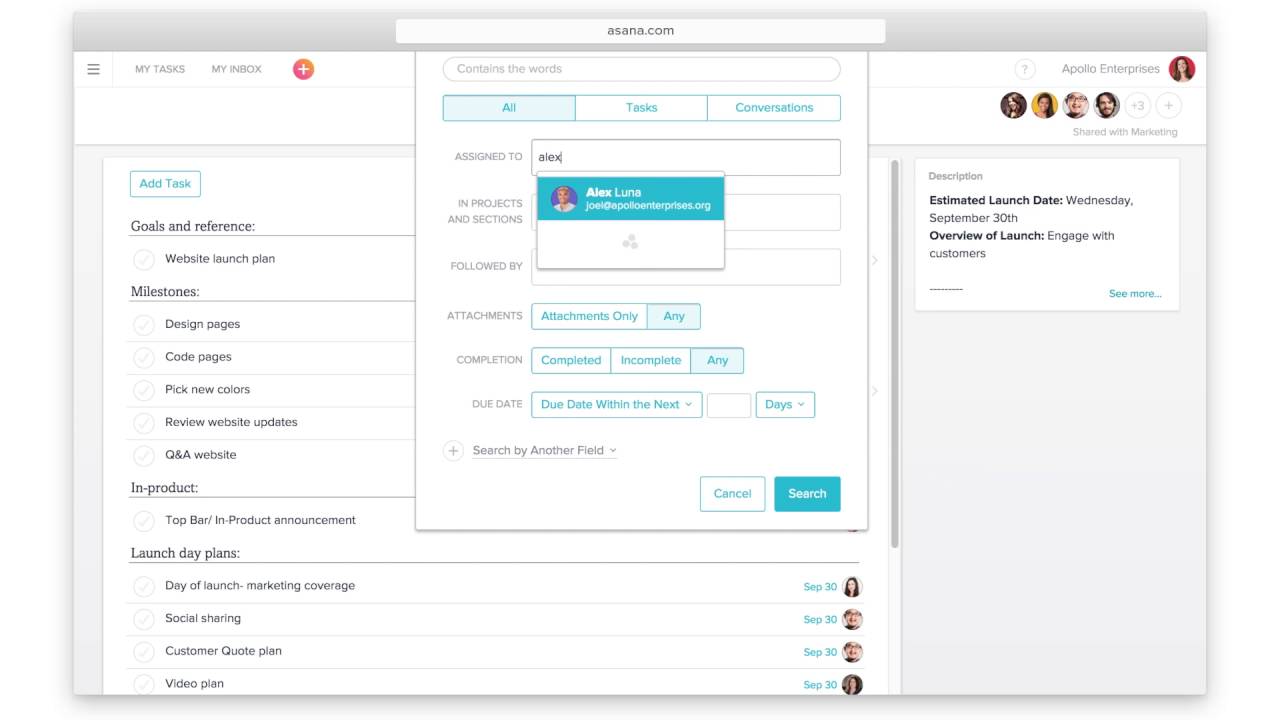
Task: Click the third project member avatar with glasses
Action: tap(1075, 105)
